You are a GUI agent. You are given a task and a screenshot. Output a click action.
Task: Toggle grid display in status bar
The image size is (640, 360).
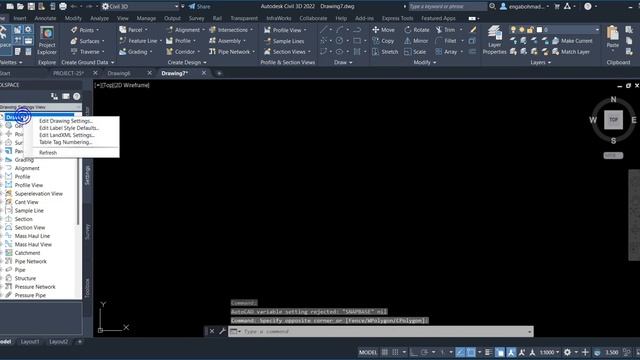pyautogui.click(x=385, y=352)
